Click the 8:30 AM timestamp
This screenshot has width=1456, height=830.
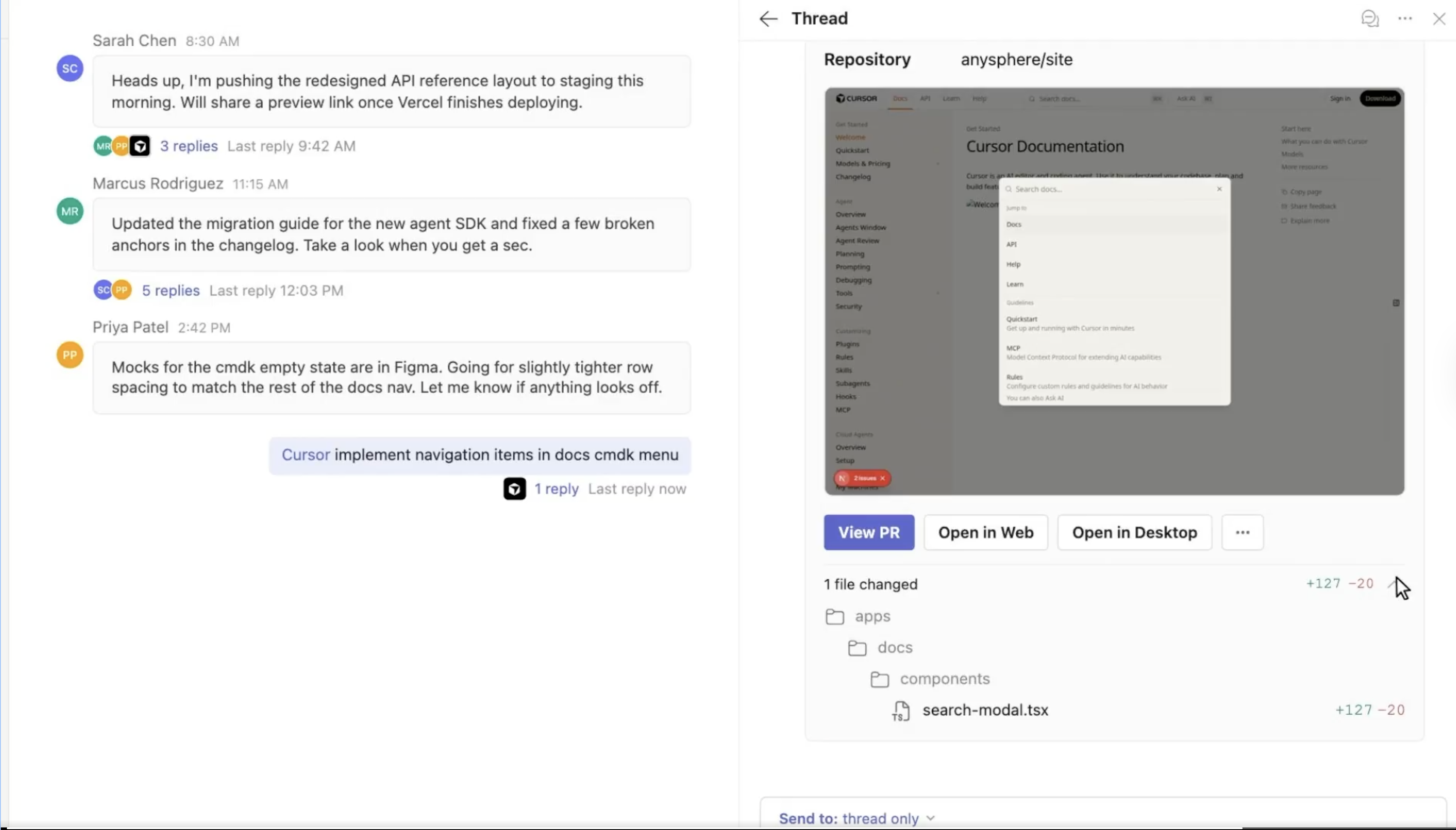(213, 41)
